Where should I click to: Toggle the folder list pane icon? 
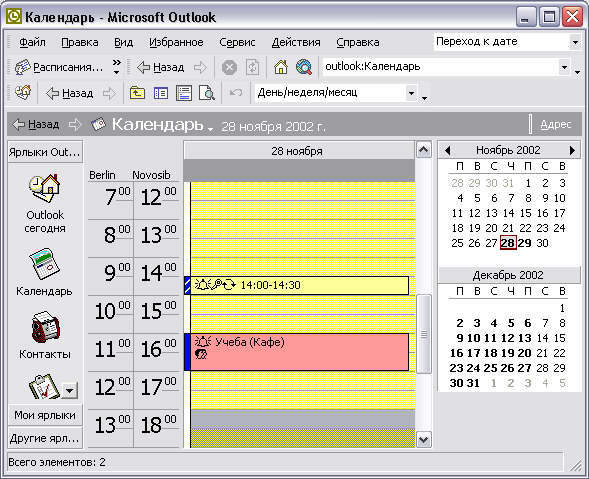point(161,93)
